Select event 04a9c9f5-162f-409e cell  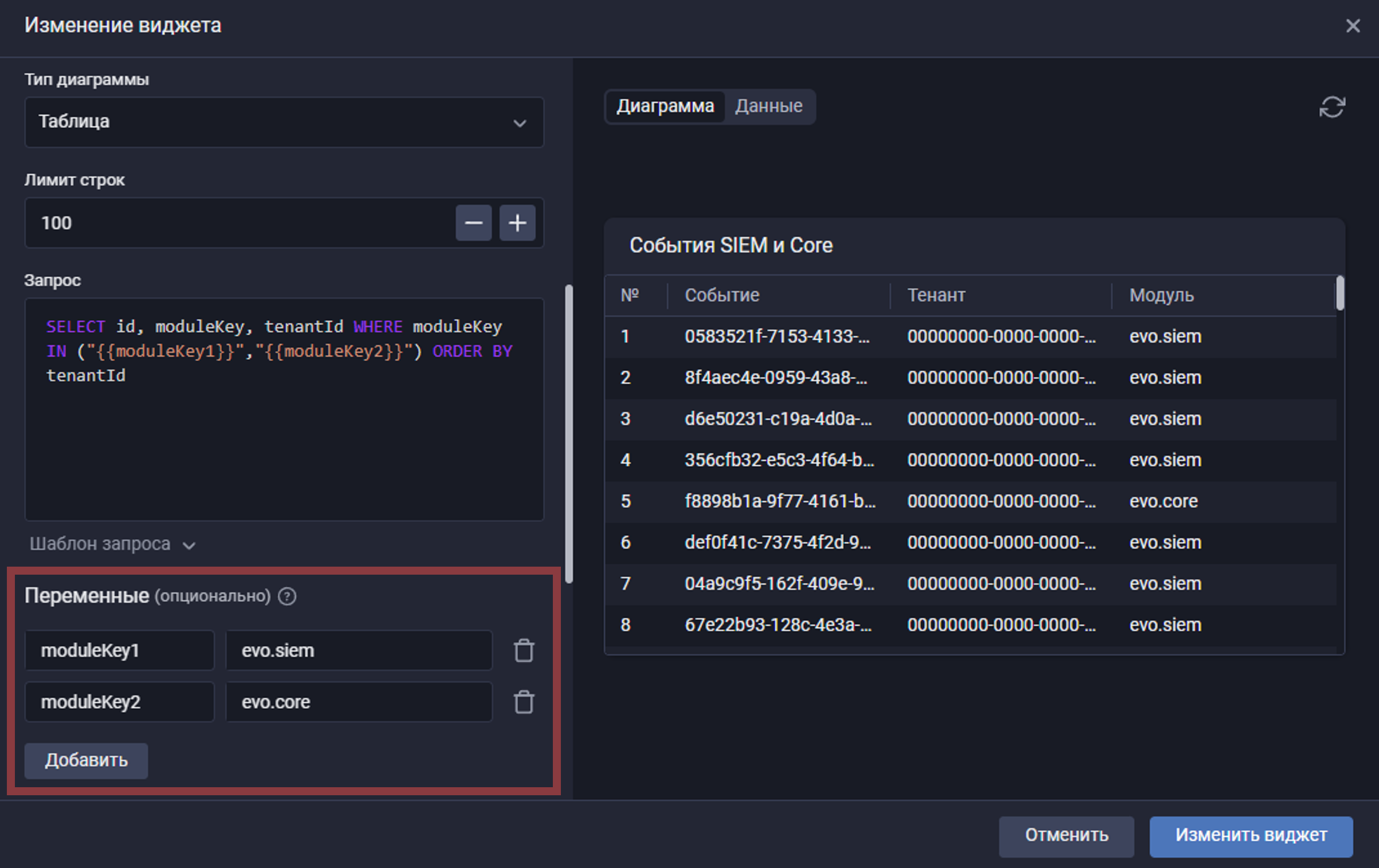click(780, 584)
